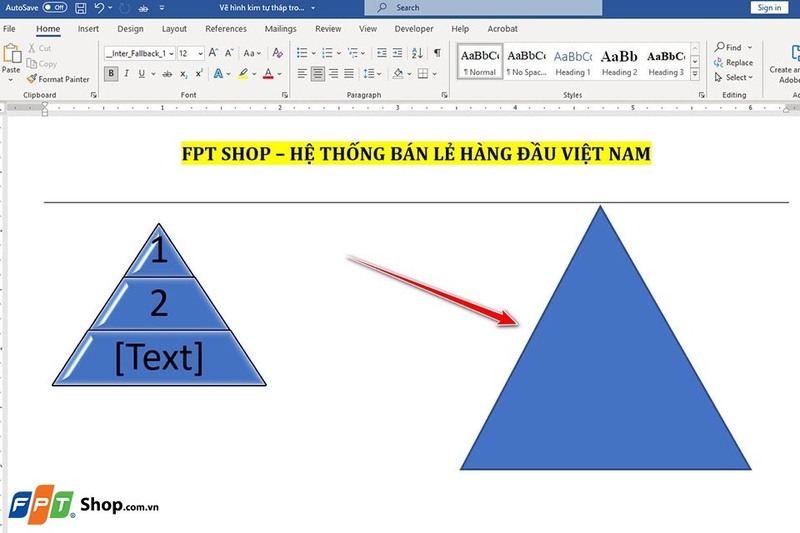
Task: Open the font size dropdown
Action: click(x=201, y=54)
